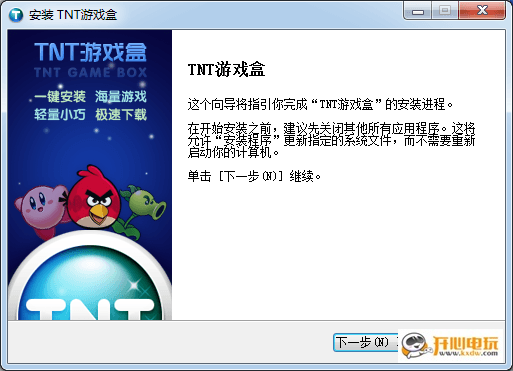
Task: Click the text 这个向导将指引你完成“TNT游戏盒”的安装进程
Action: 320,105
